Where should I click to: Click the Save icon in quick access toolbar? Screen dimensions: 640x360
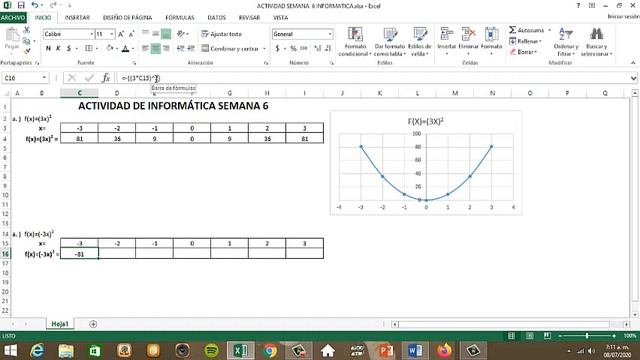21,5
